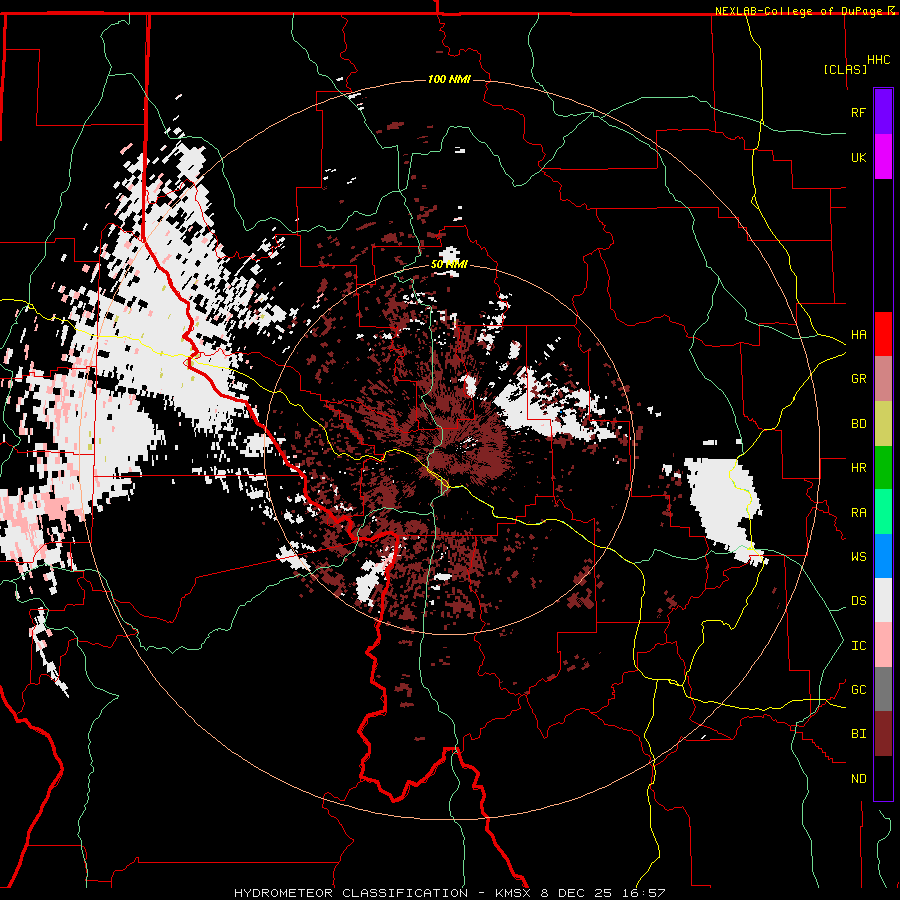Click the GC legend label
Image resolution: width=900 pixels, height=900 pixels.
pyautogui.click(x=858, y=690)
